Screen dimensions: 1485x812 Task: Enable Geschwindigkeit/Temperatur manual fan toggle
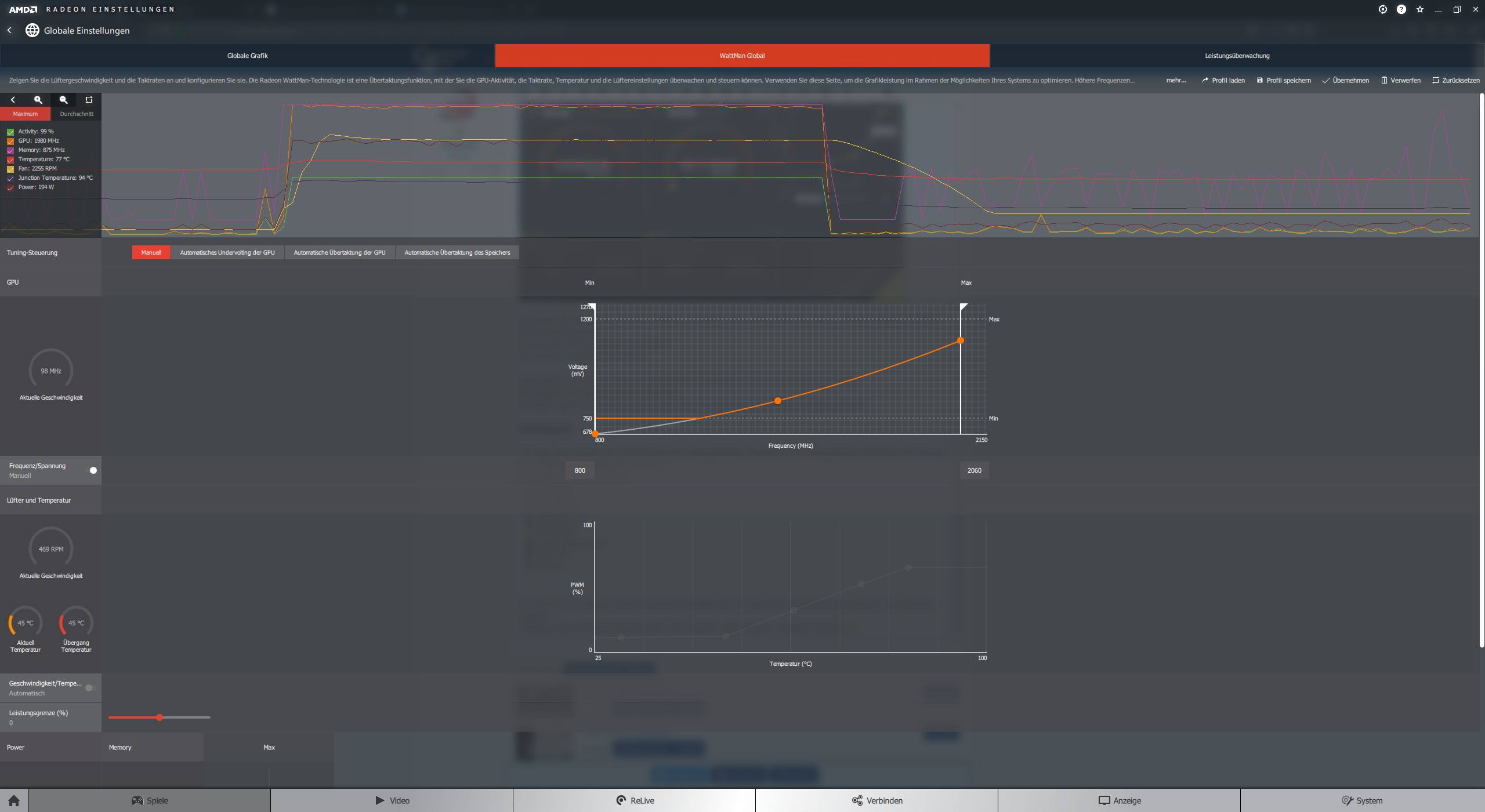(90, 688)
